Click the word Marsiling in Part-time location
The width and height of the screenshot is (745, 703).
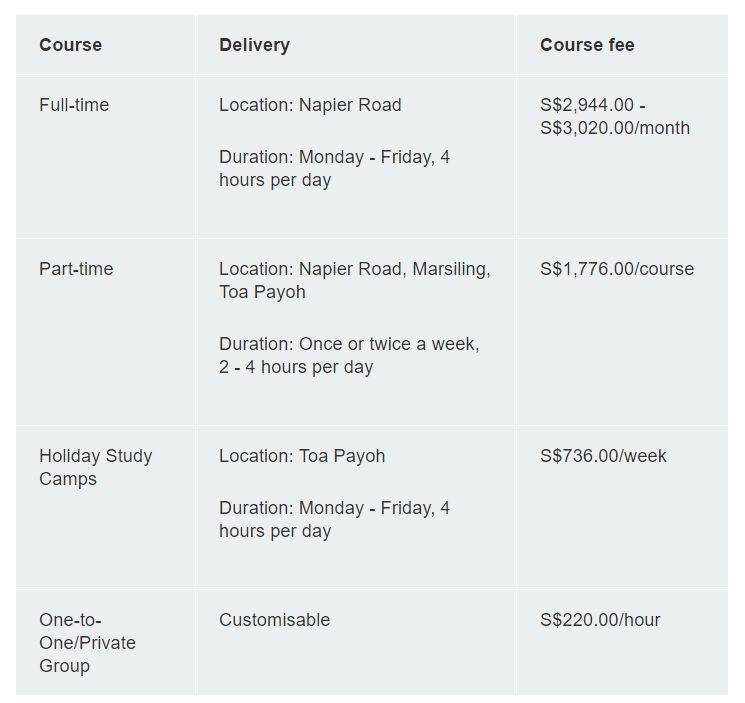[x=454, y=269]
